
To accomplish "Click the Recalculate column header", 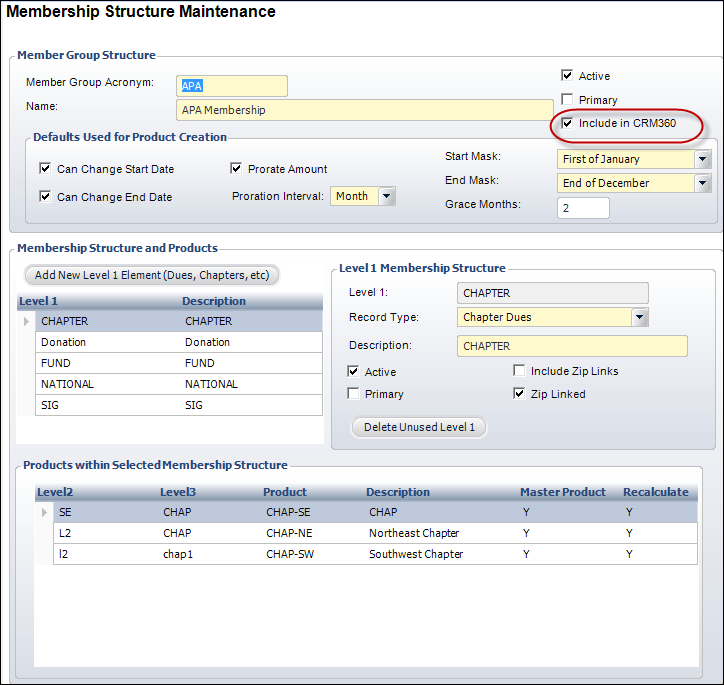I will 656,492.
